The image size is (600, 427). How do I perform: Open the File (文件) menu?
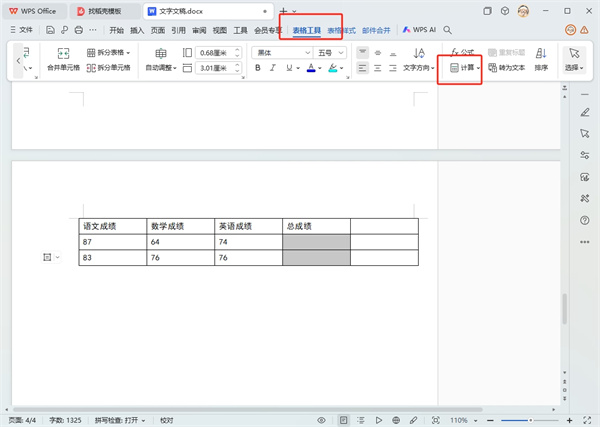[x=21, y=30]
